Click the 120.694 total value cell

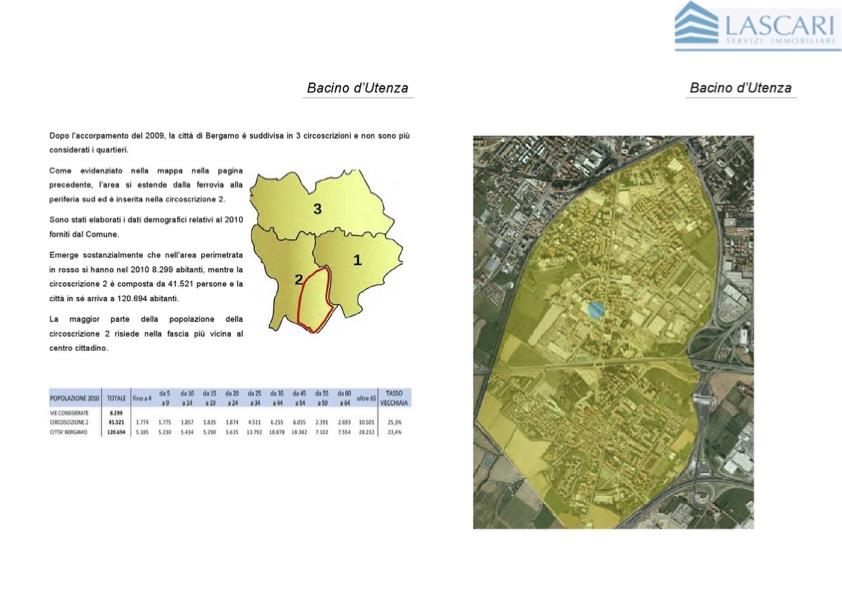(116, 432)
